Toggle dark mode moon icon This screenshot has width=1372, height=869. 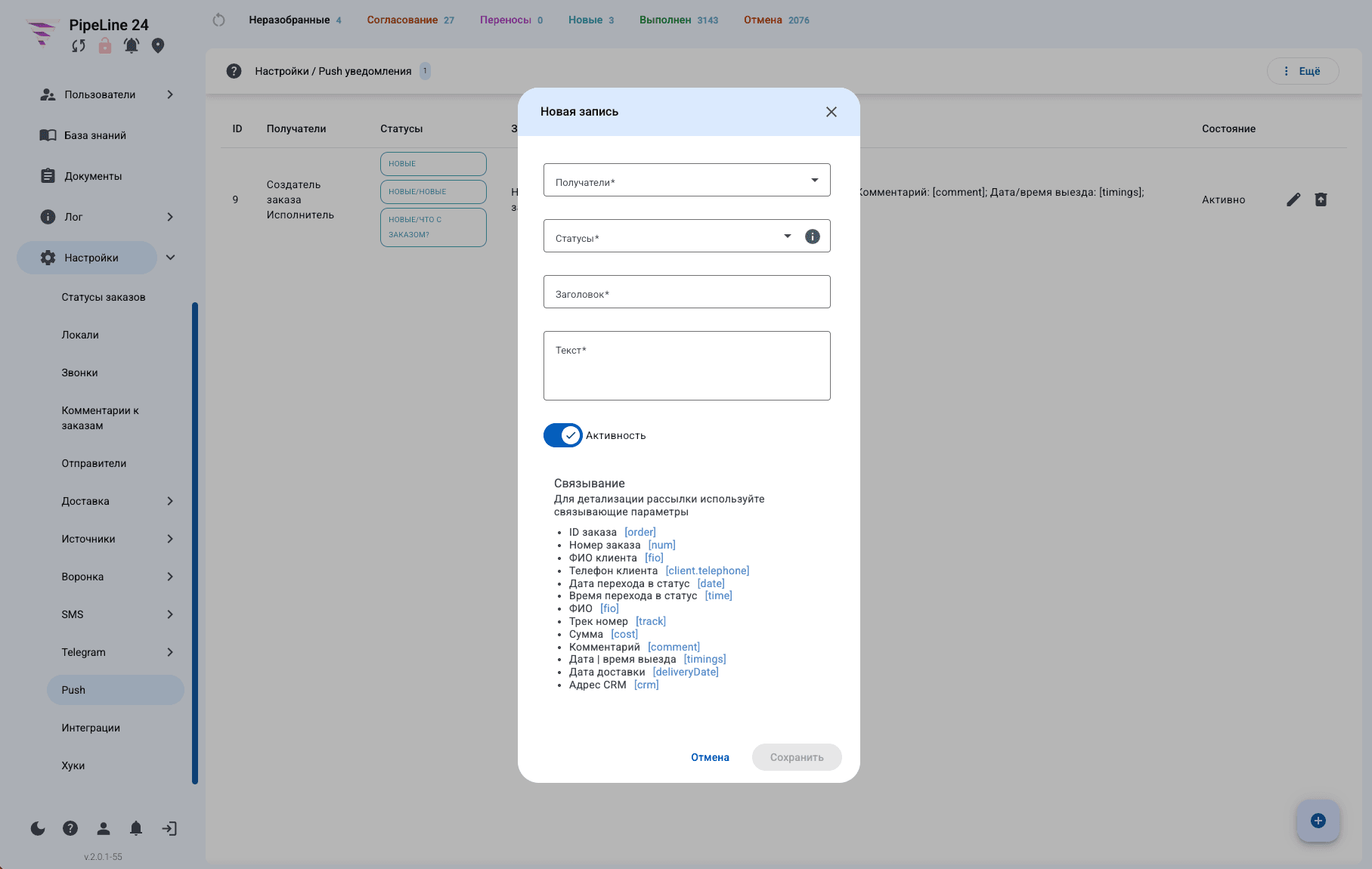pos(38,828)
